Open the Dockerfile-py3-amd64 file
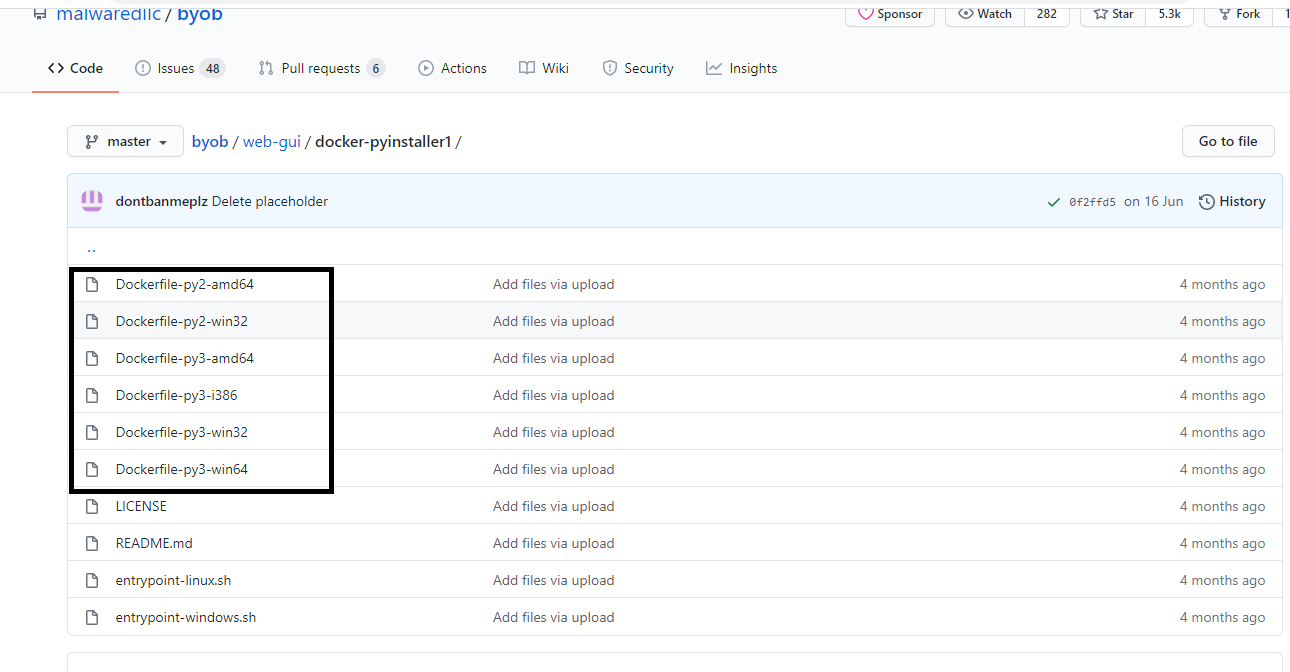 pyautogui.click(x=185, y=357)
